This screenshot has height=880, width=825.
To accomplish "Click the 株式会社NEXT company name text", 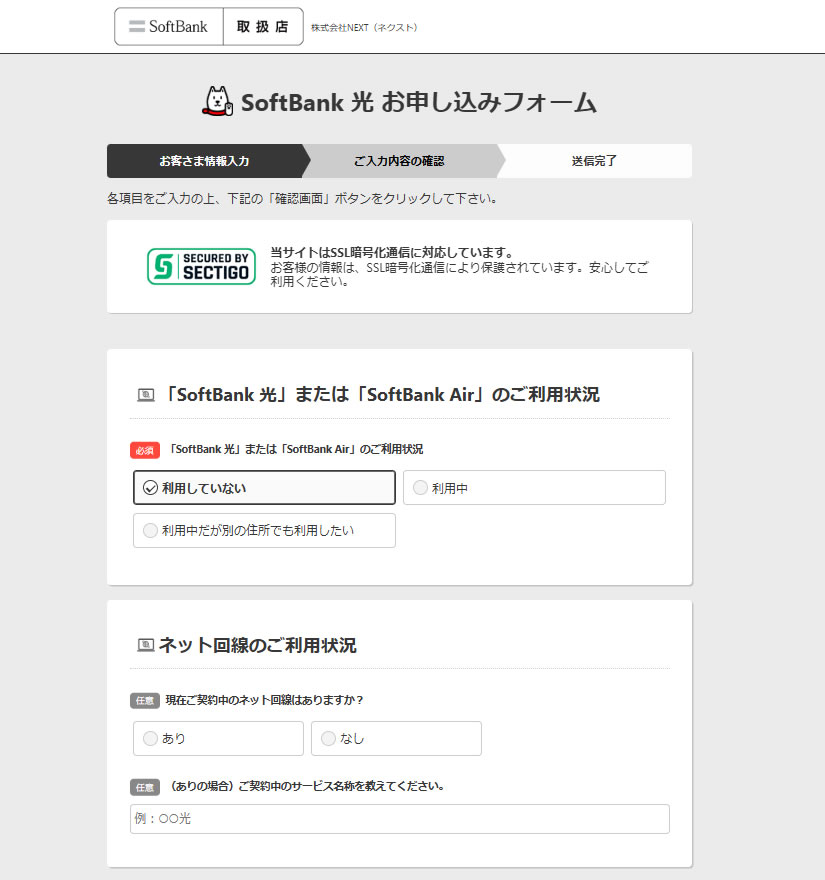I will (x=364, y=28).
